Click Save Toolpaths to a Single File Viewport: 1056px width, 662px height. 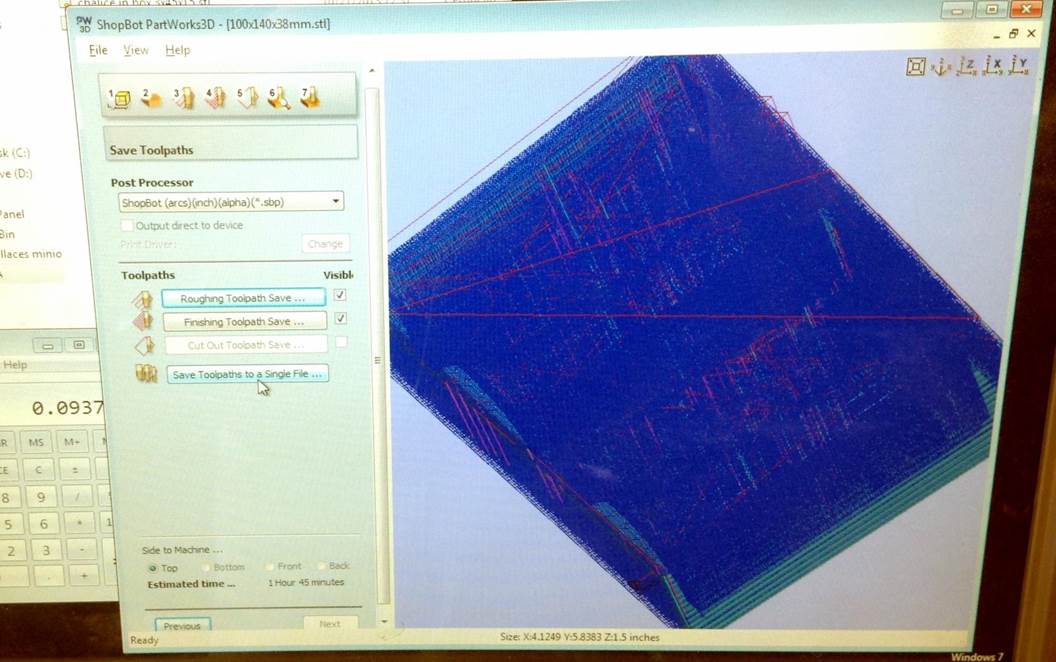point(247,374)
